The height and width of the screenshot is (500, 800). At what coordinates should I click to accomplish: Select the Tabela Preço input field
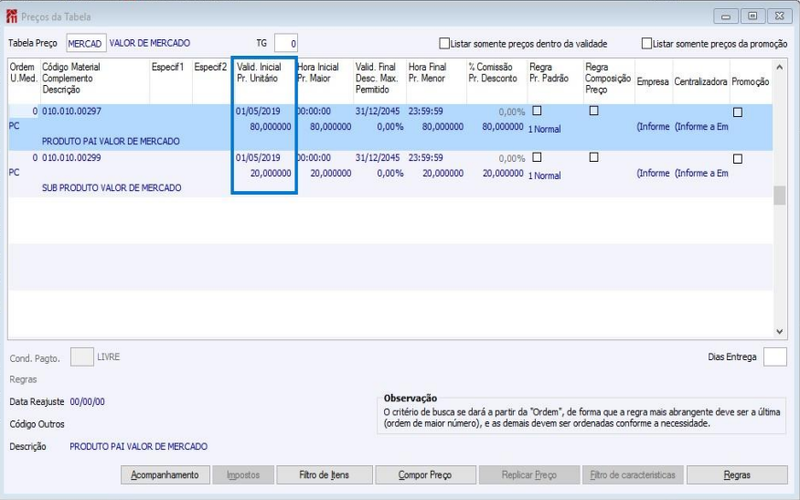(86, 43)
